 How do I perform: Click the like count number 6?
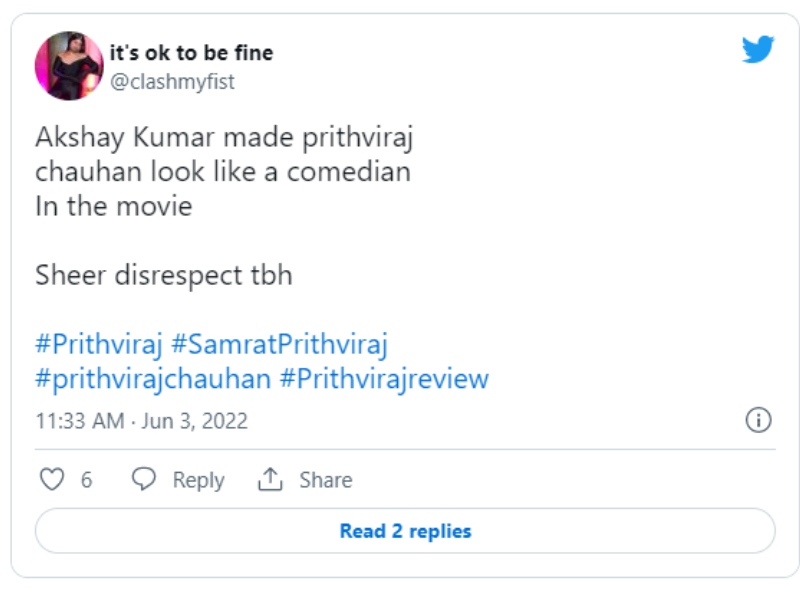point(86,481)
